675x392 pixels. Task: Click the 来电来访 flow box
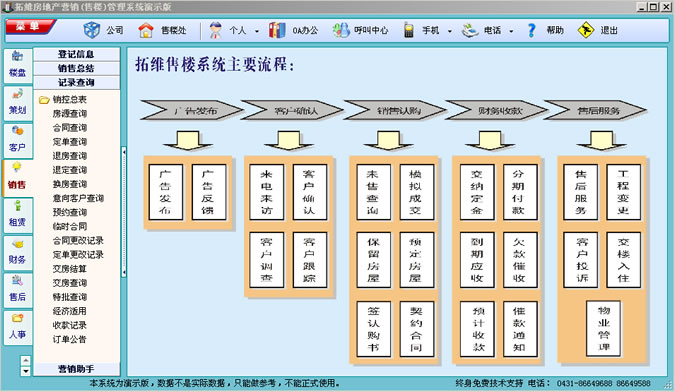coord(266,192)
